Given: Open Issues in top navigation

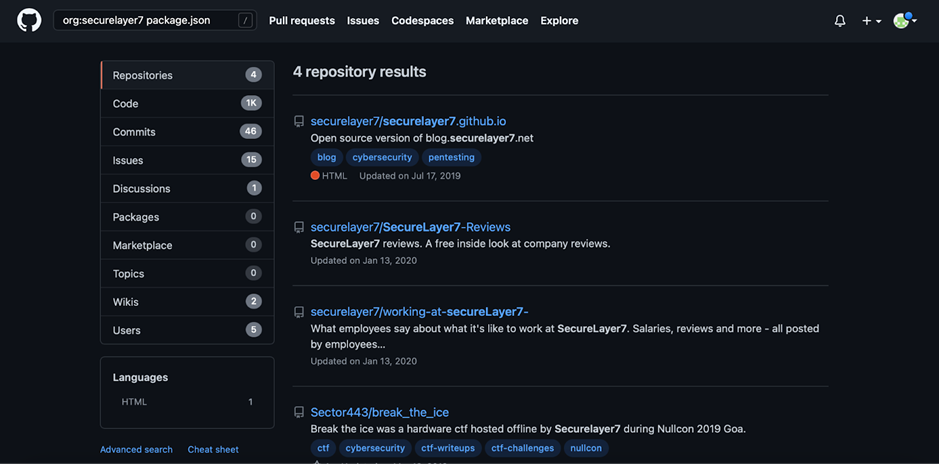Looking at the screenshot, I should point(363,20).
